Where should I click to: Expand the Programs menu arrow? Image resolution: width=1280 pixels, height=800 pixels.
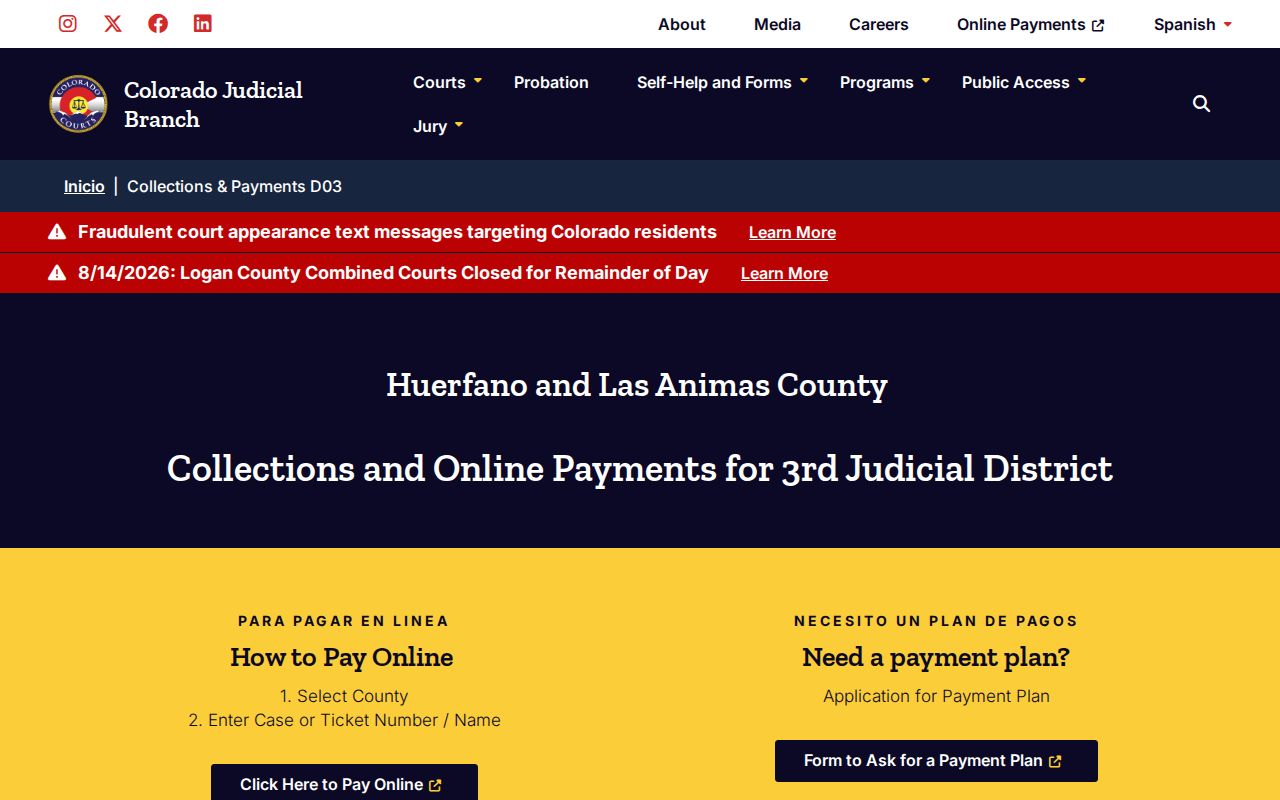tap(926, 80)
